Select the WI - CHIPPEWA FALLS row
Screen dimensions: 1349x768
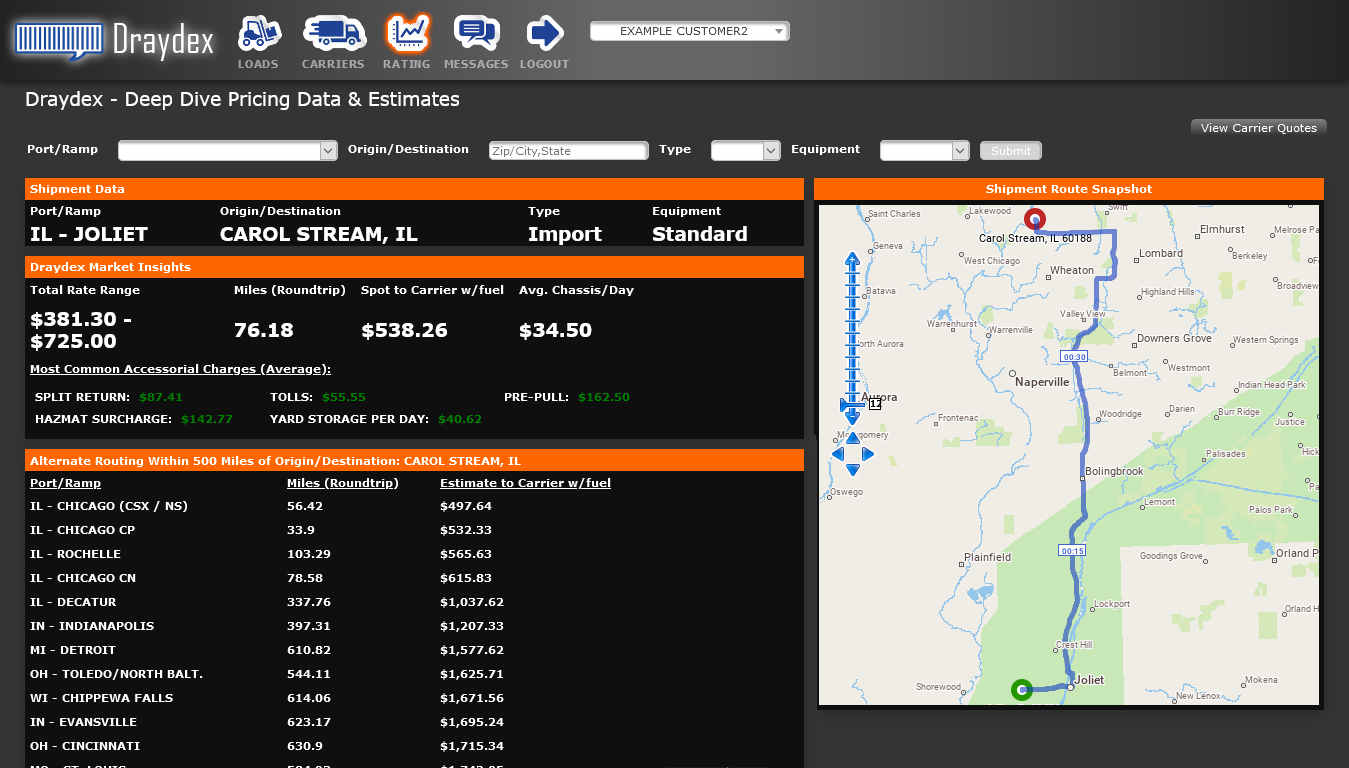(414, 698)
